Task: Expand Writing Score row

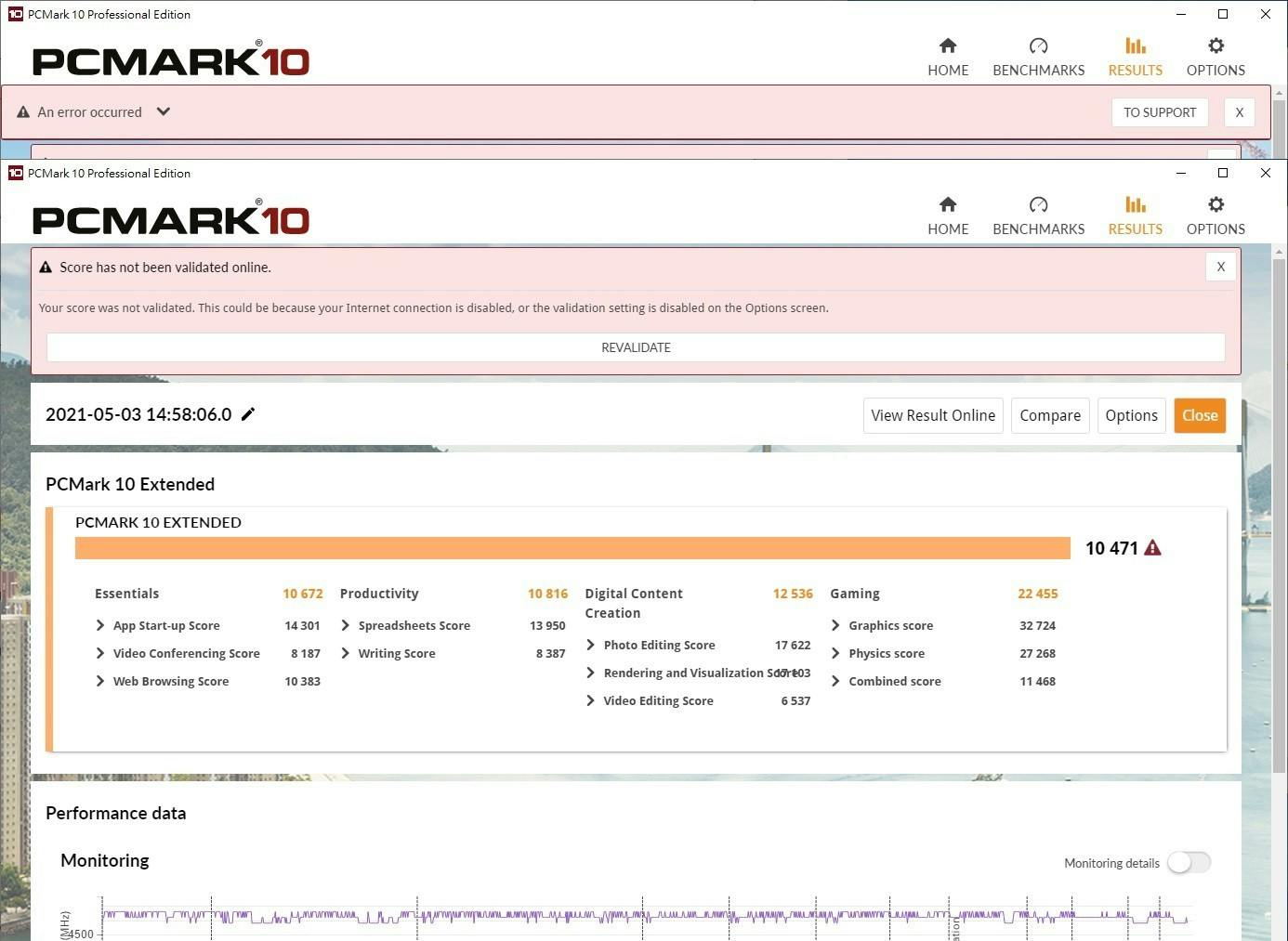Action: pyautogui.click(x=346, y=653)
